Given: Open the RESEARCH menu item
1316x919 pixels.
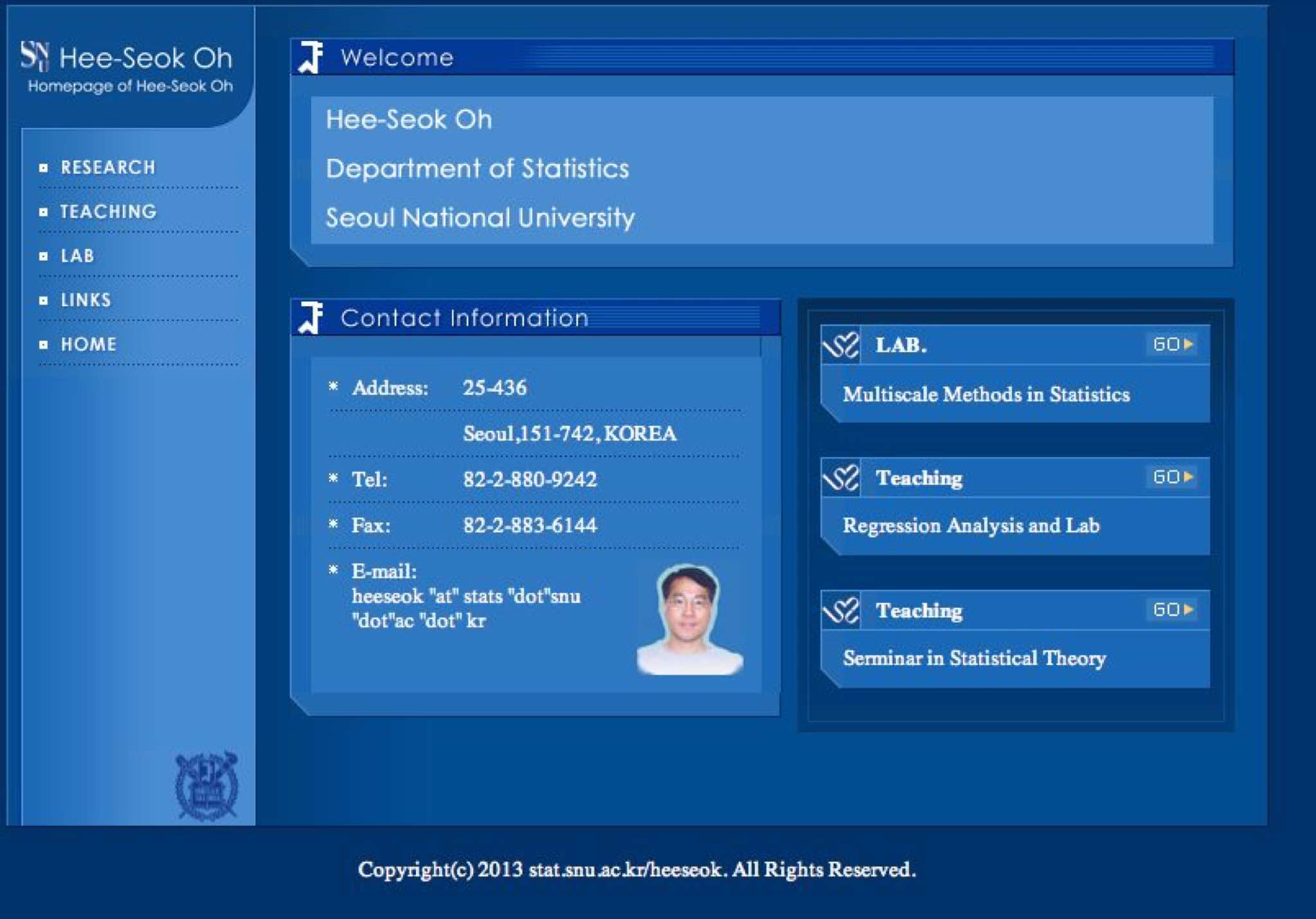Looking at the screenshot, I should tap(108, 168).
